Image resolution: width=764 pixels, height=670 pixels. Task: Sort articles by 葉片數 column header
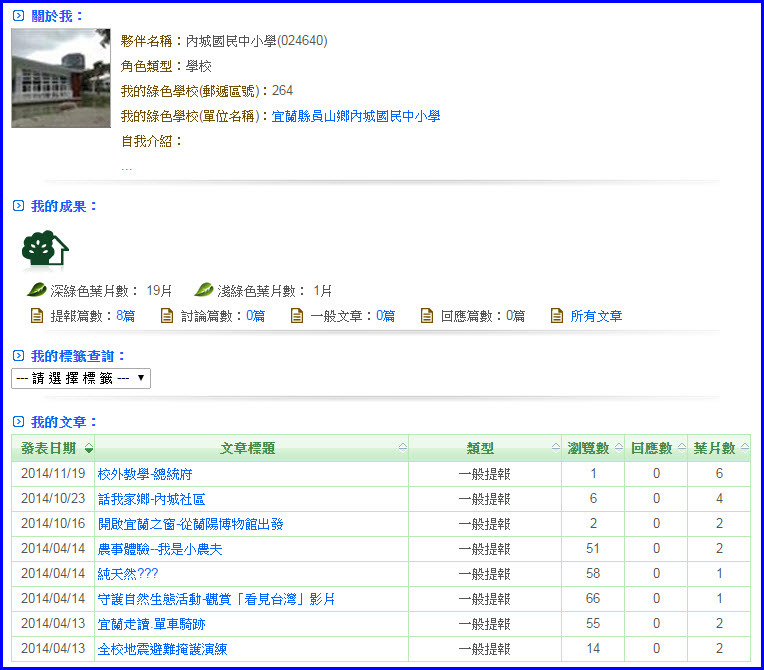coord(718,448)
